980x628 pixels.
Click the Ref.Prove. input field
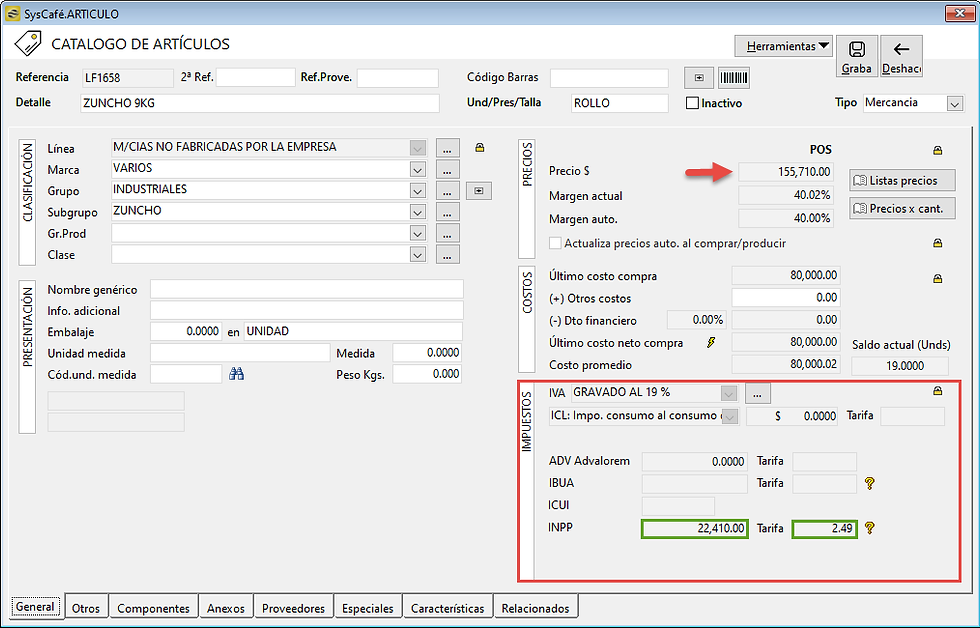pos(398,77)
